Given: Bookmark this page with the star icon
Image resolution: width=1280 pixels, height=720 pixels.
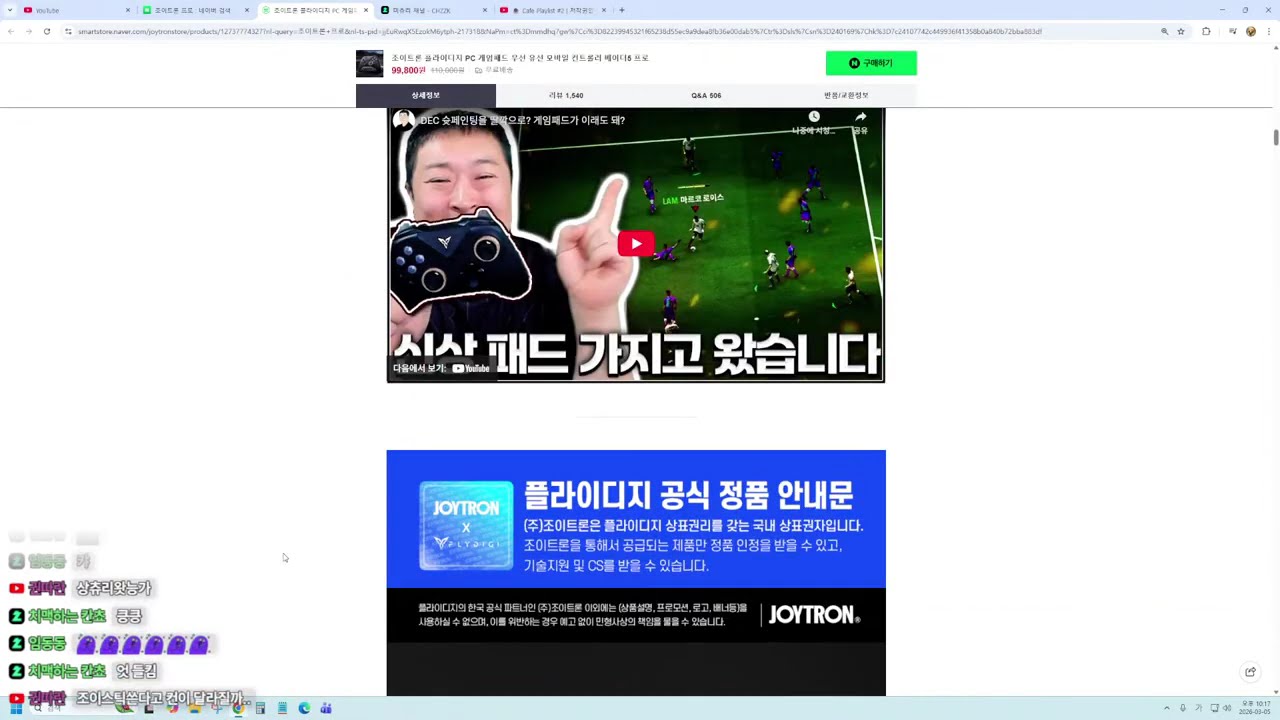Looking at the screenshot, I should point(1181,31).
